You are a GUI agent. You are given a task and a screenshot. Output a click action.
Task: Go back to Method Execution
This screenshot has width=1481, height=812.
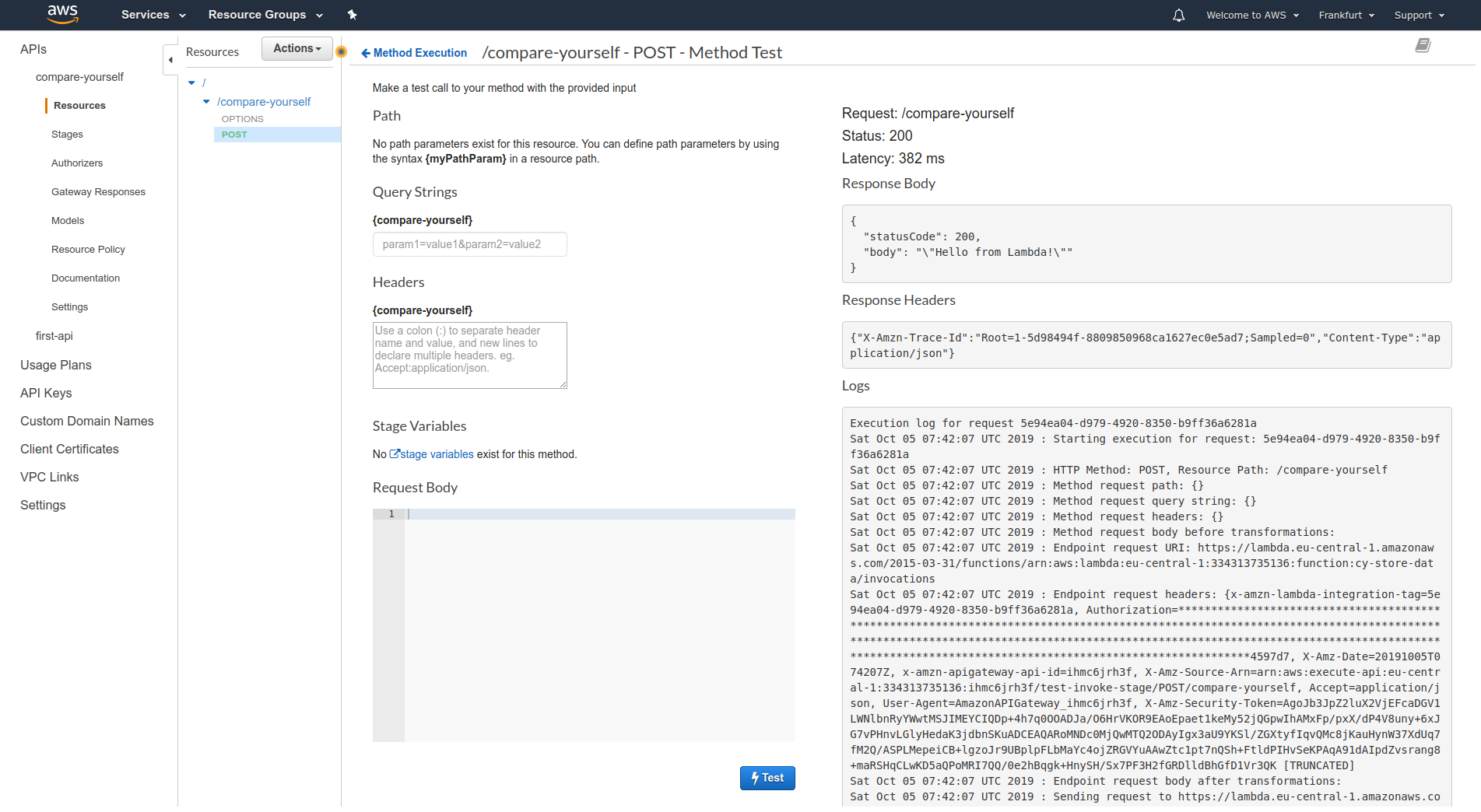coord(414,53)
